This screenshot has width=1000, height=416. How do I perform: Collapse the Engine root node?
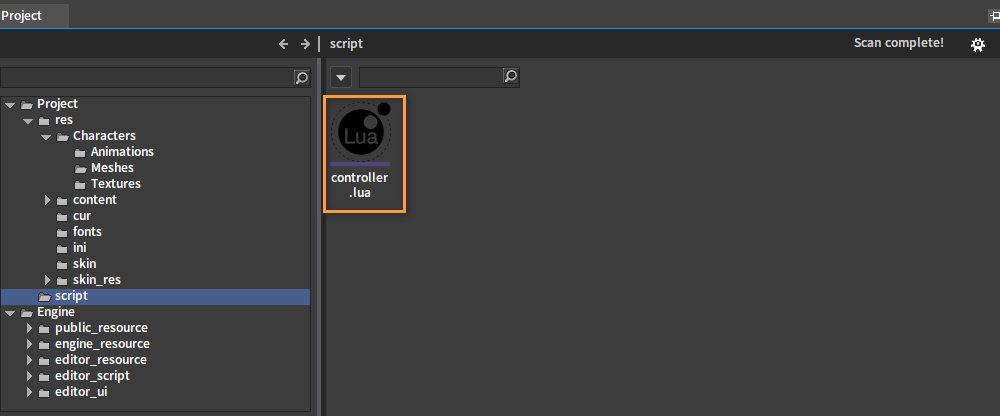(11, 312)
